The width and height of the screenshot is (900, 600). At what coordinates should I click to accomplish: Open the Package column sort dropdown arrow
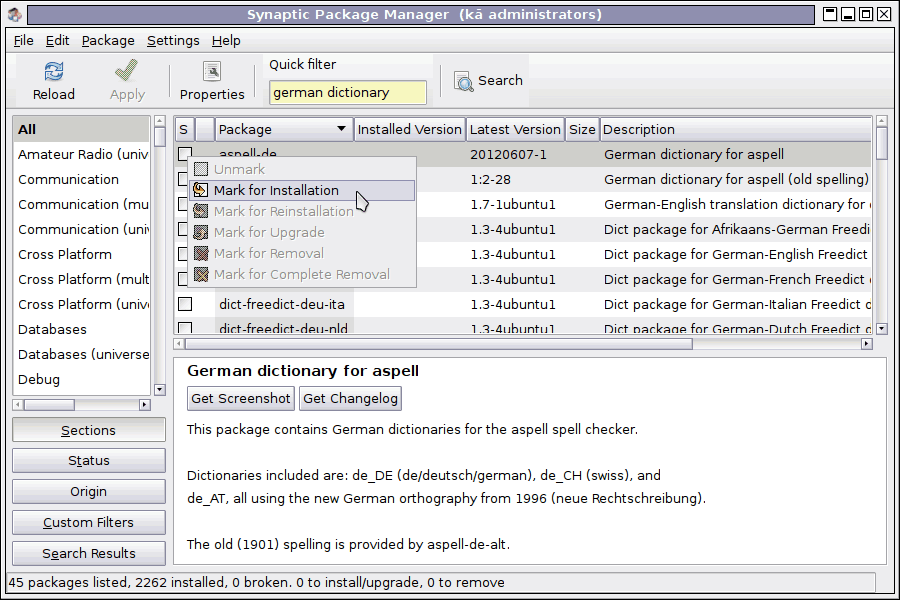(x=341, y=129)
